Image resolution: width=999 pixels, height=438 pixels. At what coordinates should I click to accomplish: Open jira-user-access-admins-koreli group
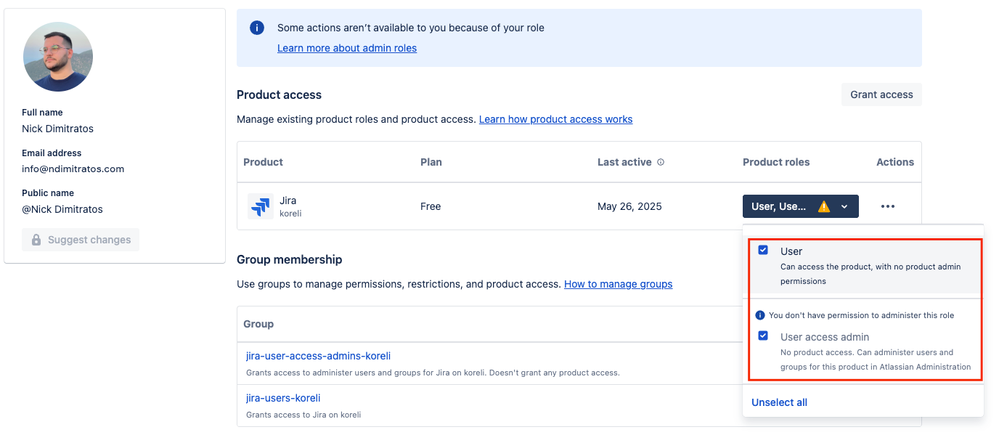point(318,356)
